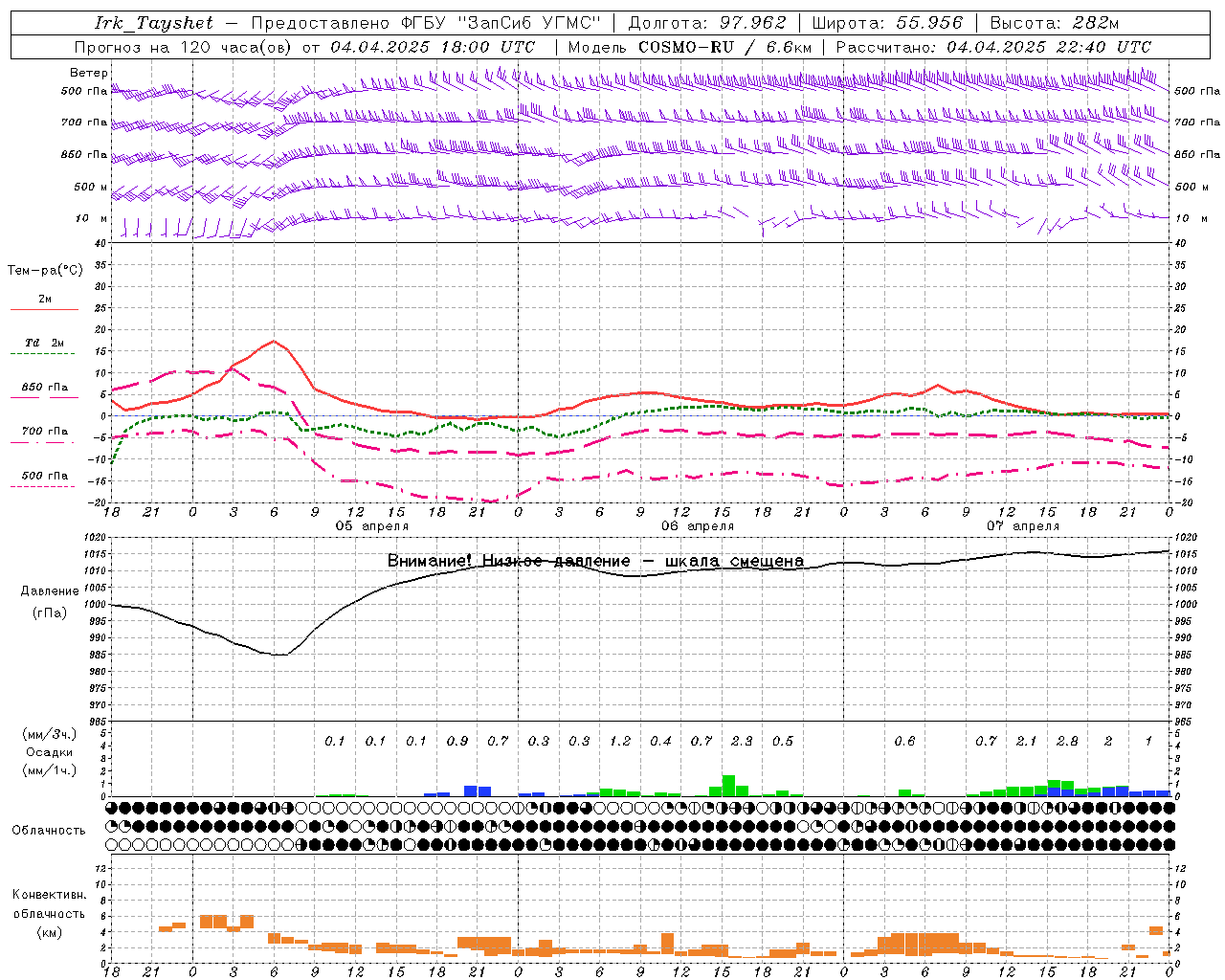
Task: Select the 3-hour precipitation value '2.8'
Action: tap(1067, 741)
